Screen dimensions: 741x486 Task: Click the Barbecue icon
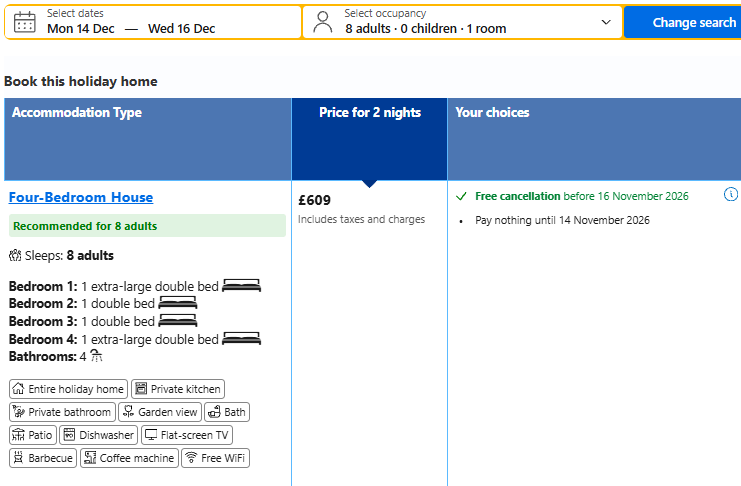coord(18,458)
